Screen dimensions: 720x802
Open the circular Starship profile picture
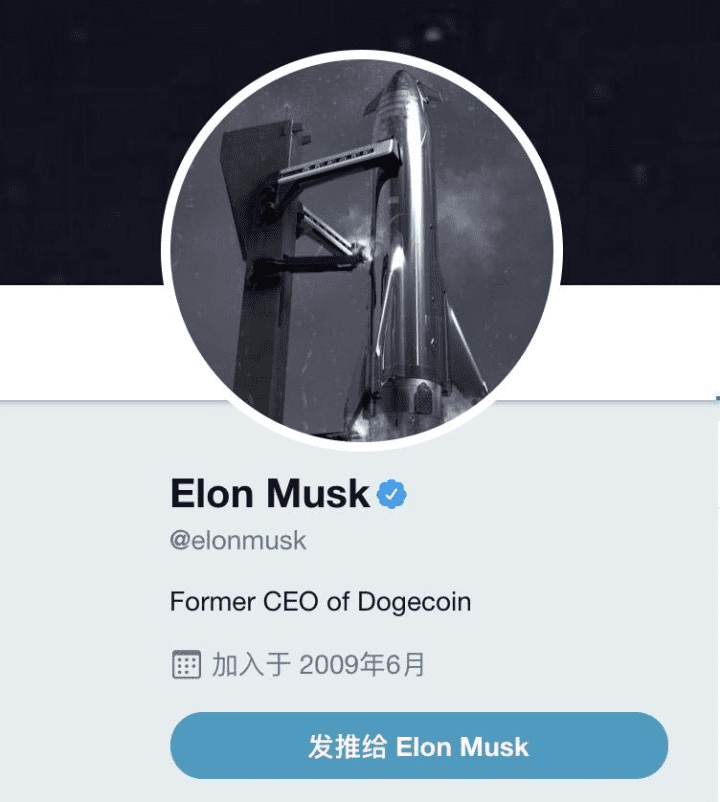click(x=362, y=251)
